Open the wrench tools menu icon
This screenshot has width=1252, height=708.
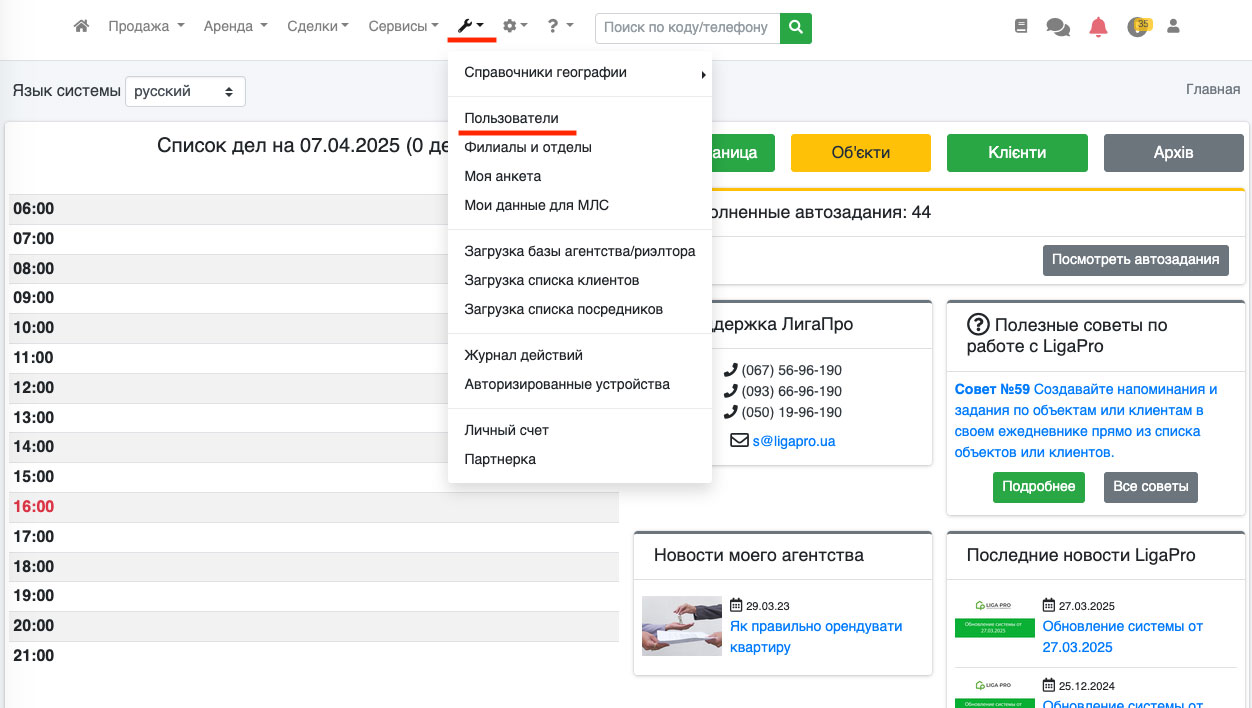pos(470,27)
